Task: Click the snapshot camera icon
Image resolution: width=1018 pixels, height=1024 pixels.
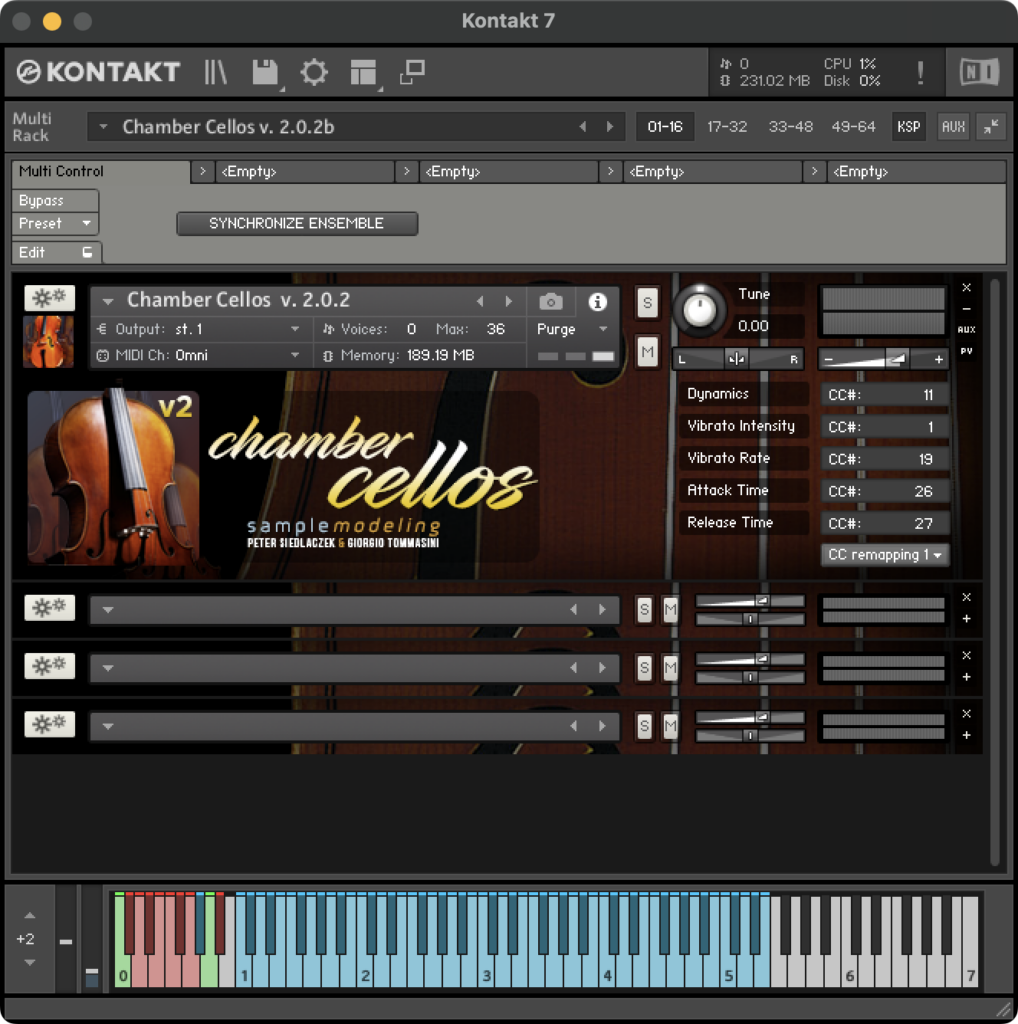Action: (550, 302)
